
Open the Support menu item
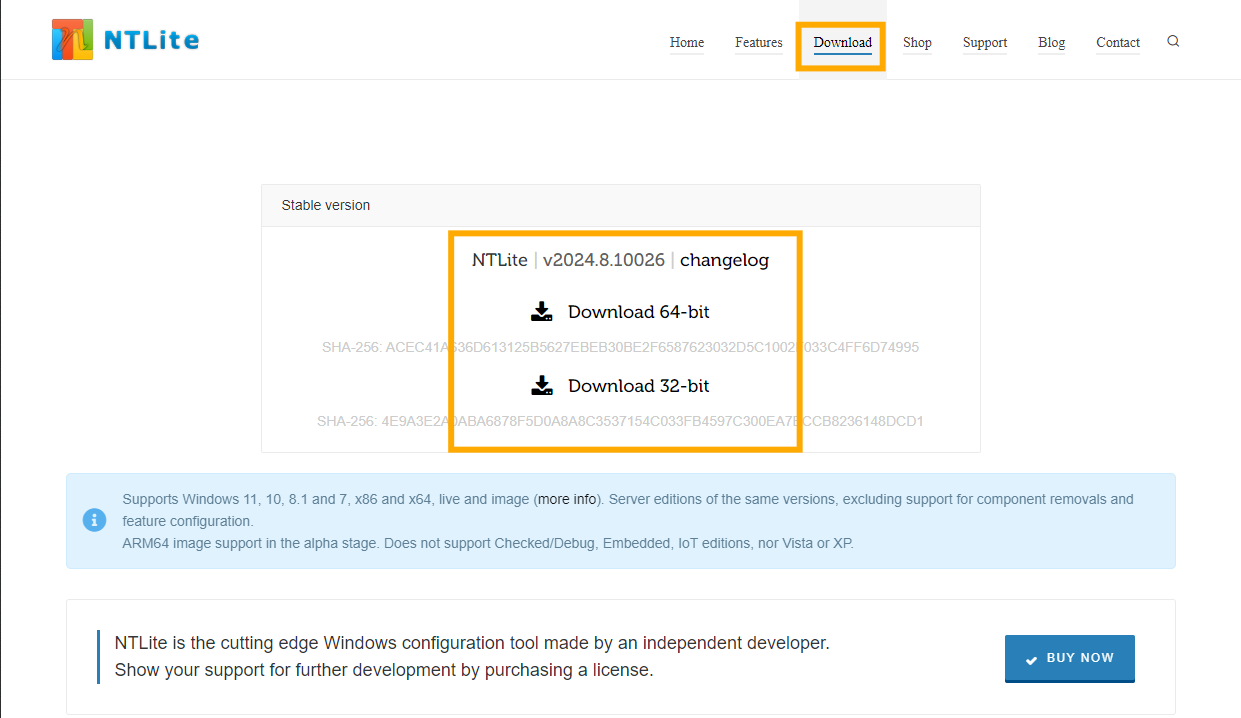tap(985, 42)
